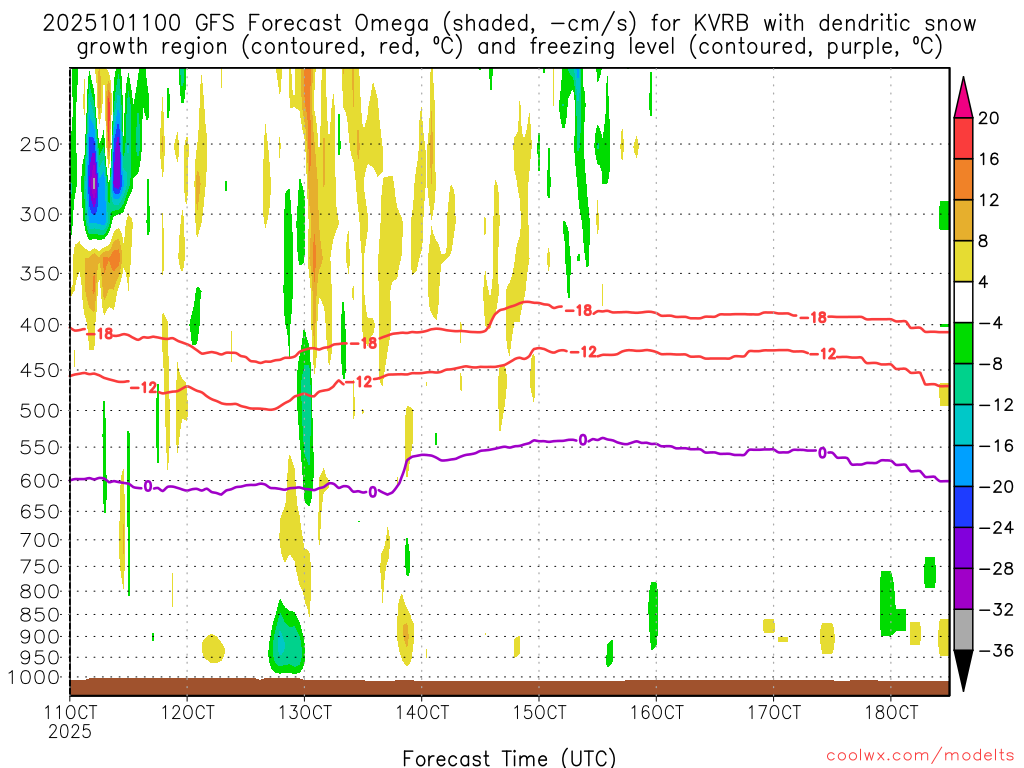This screenshot has height=768, width=1024.
Task: Click the black arrow below the colorbar
Action: pos(963,671)
